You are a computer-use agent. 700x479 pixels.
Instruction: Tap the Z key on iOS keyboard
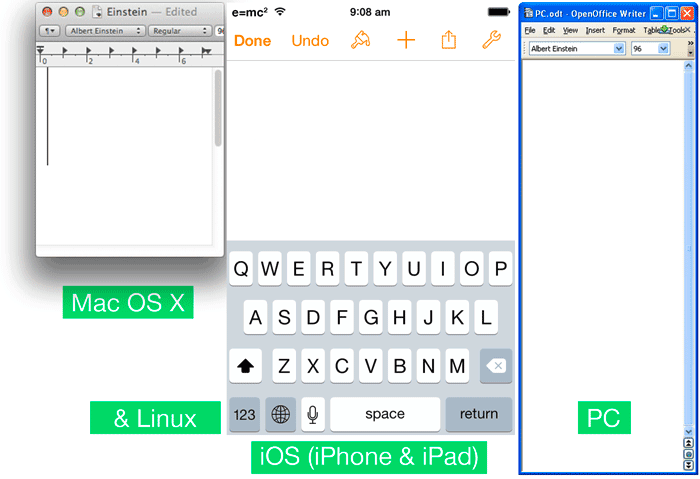284,366
